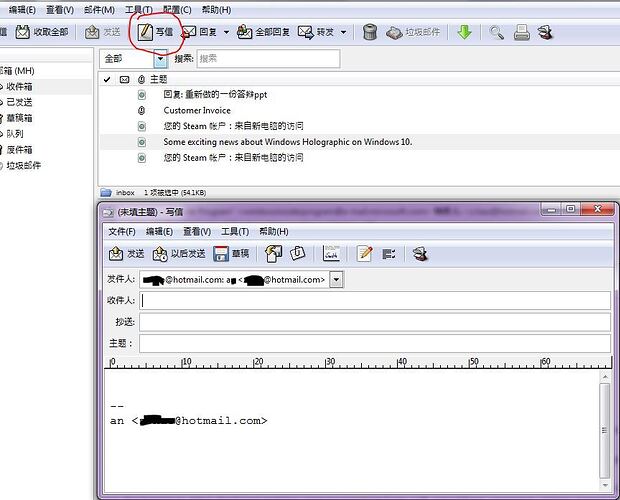This screenshot has height=500, width=620.
Task: Open the 配置(C) menu in main window
Action: click(x=177, y=10)
